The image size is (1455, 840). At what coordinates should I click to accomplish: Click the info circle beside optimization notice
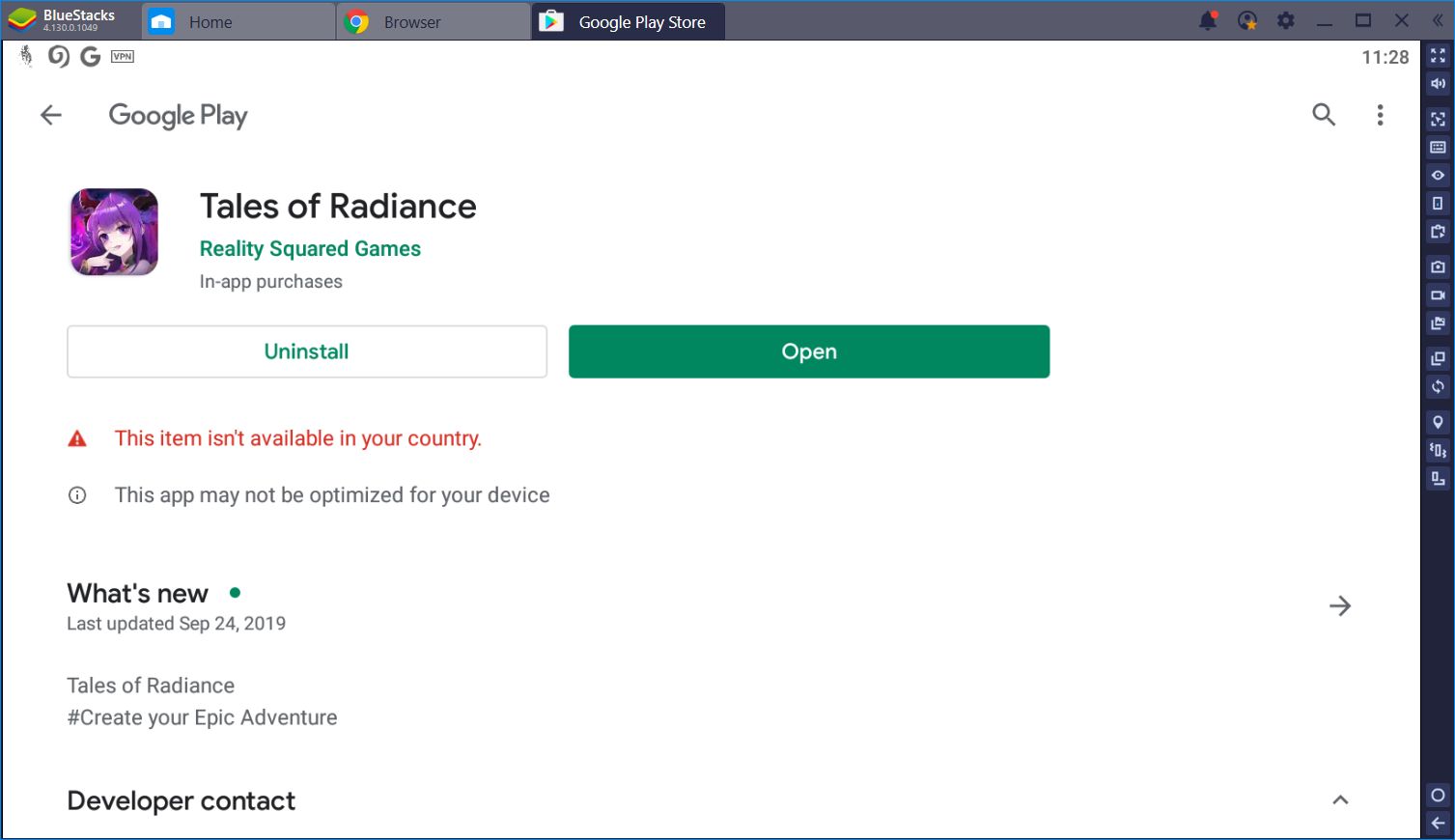pyautogui.click(x=77, y=495)
